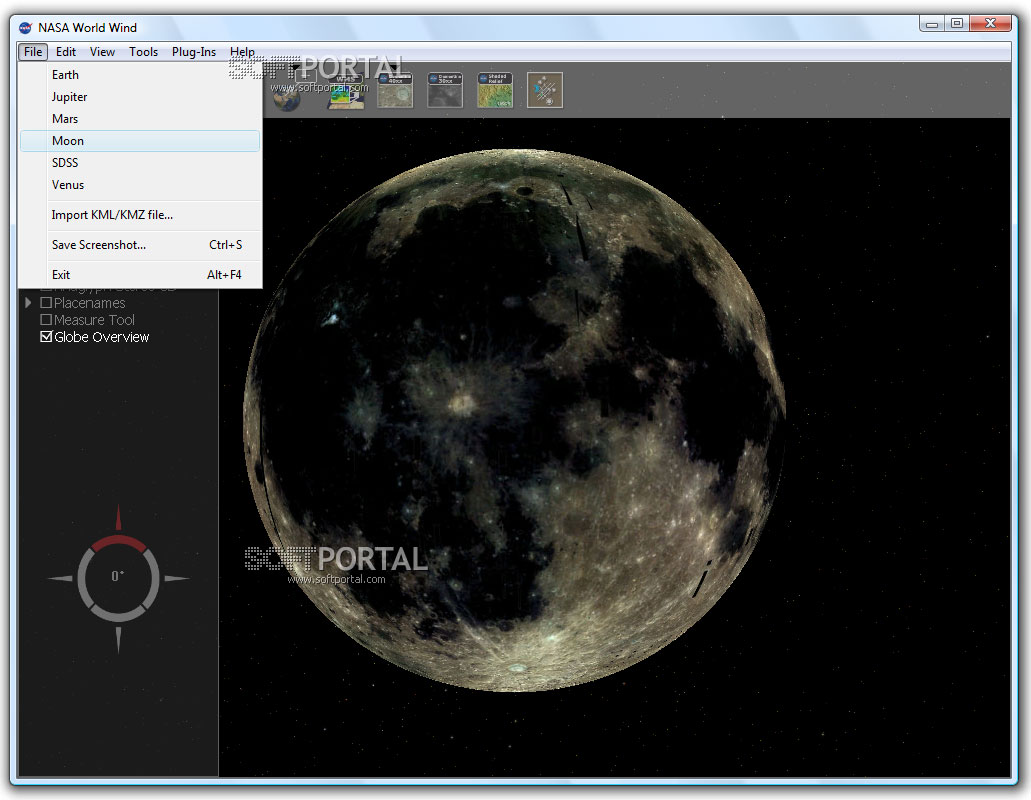This screenshot has width=1031, height=800.
Task: Enable the Placenames checkbox
Action: pos(46,303)
